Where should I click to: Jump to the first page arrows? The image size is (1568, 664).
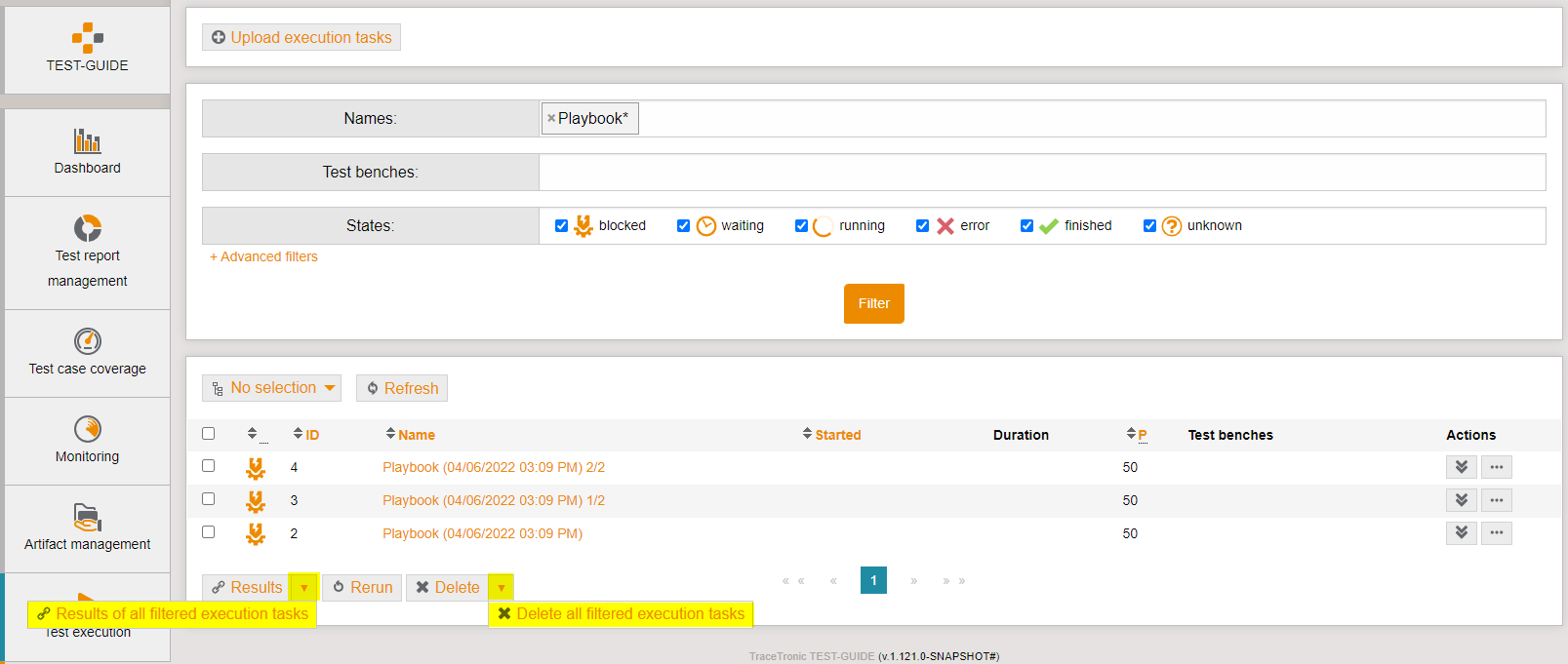coord(793,581)
